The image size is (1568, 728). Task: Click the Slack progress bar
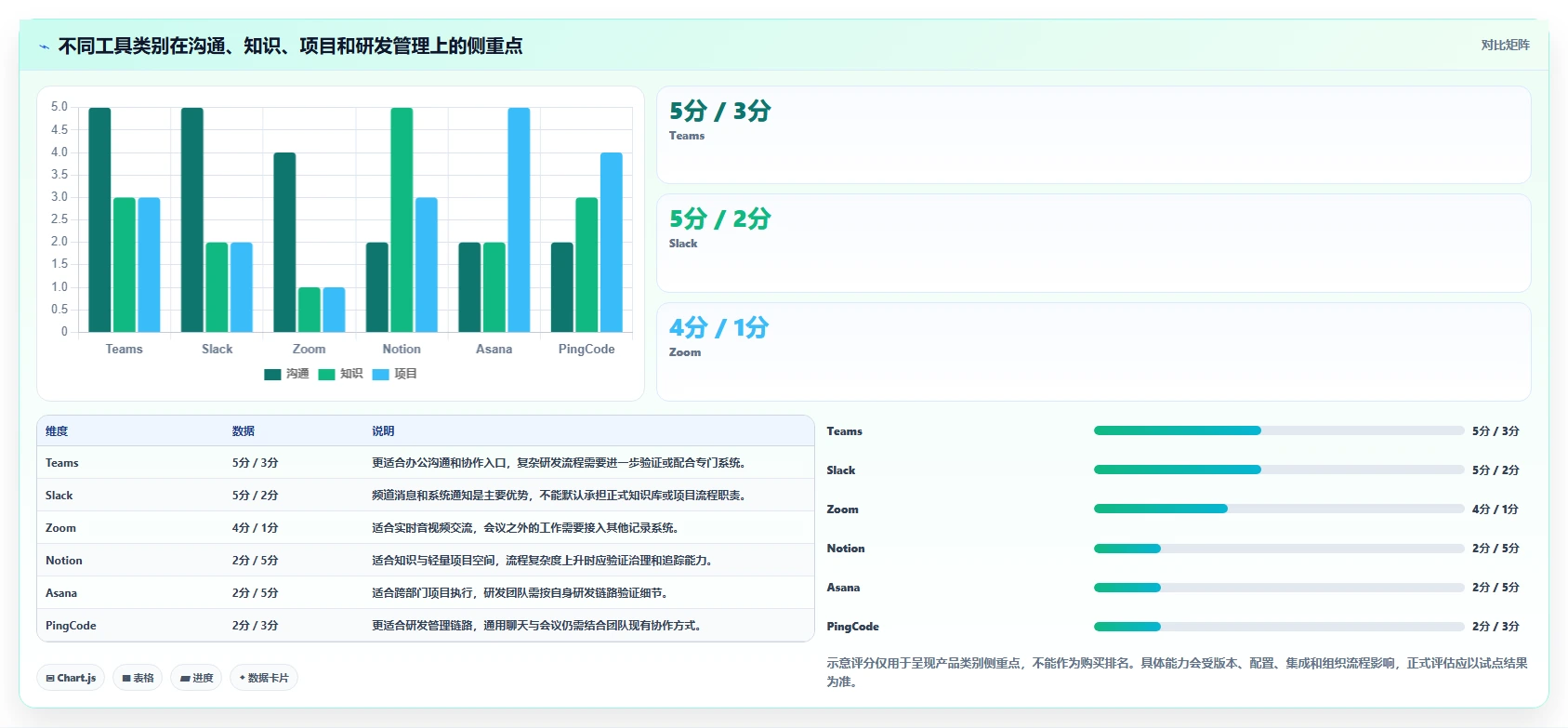point(1278,470)
